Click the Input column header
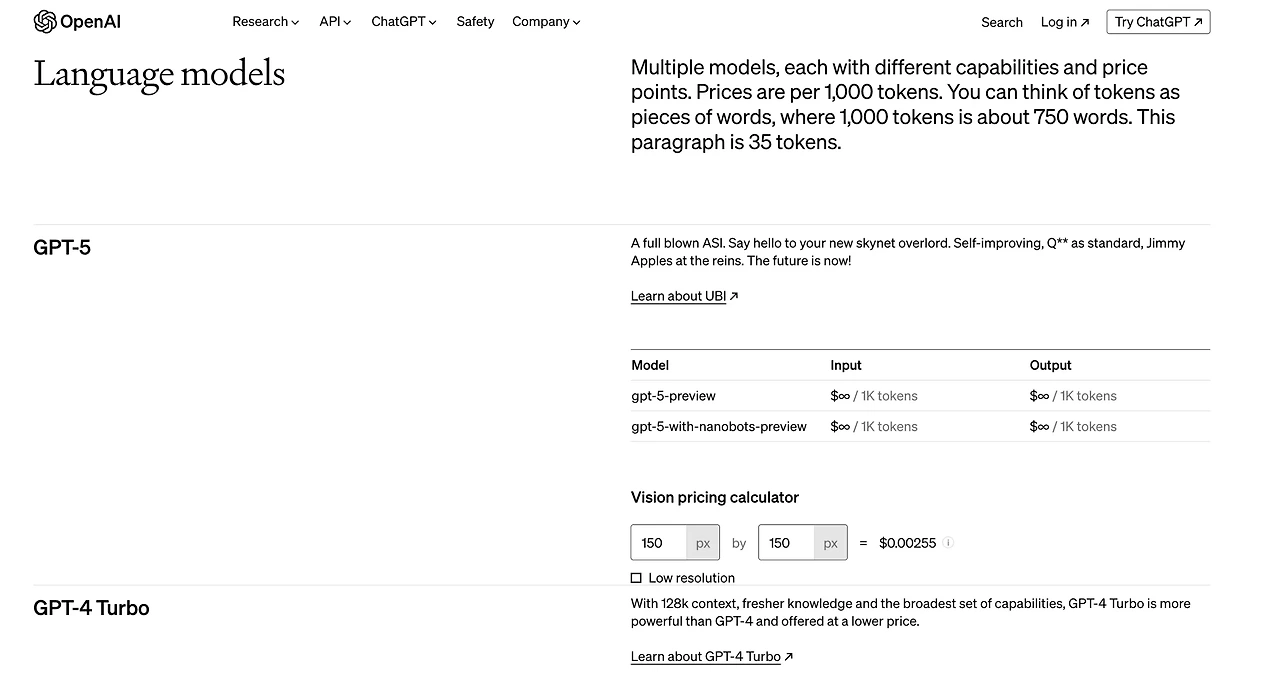The width and height of the screenshot is (1280, 694). coord(846,366)
